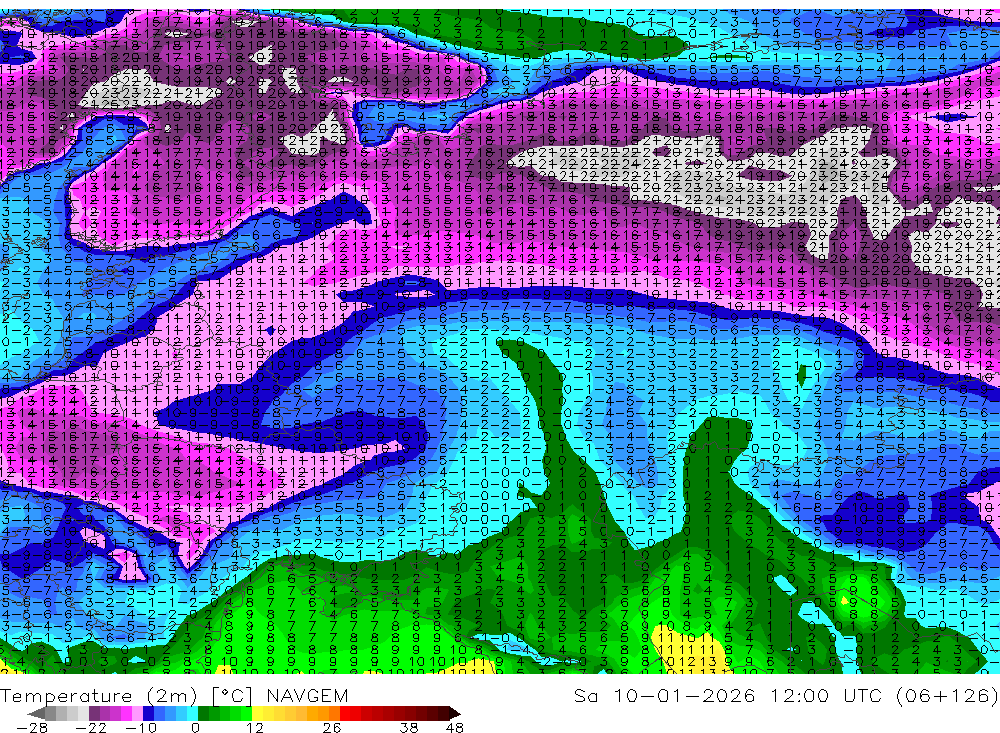Click the "NAVGEM" model name
Image resolution: width=1000 pixels, height=733 pixels.
(307, 695)
